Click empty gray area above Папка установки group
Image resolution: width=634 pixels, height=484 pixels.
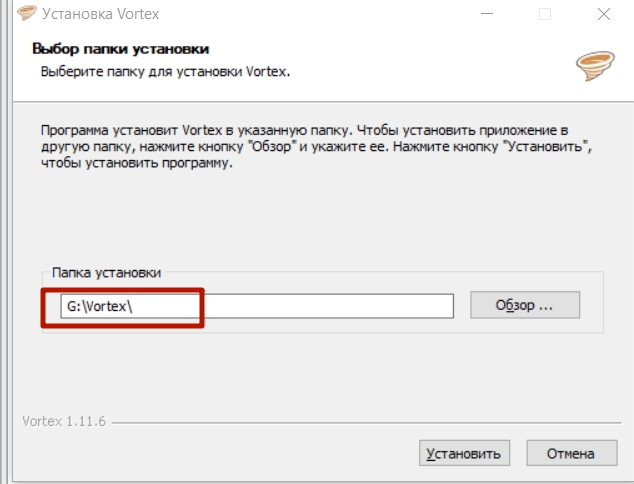(316, 218)
